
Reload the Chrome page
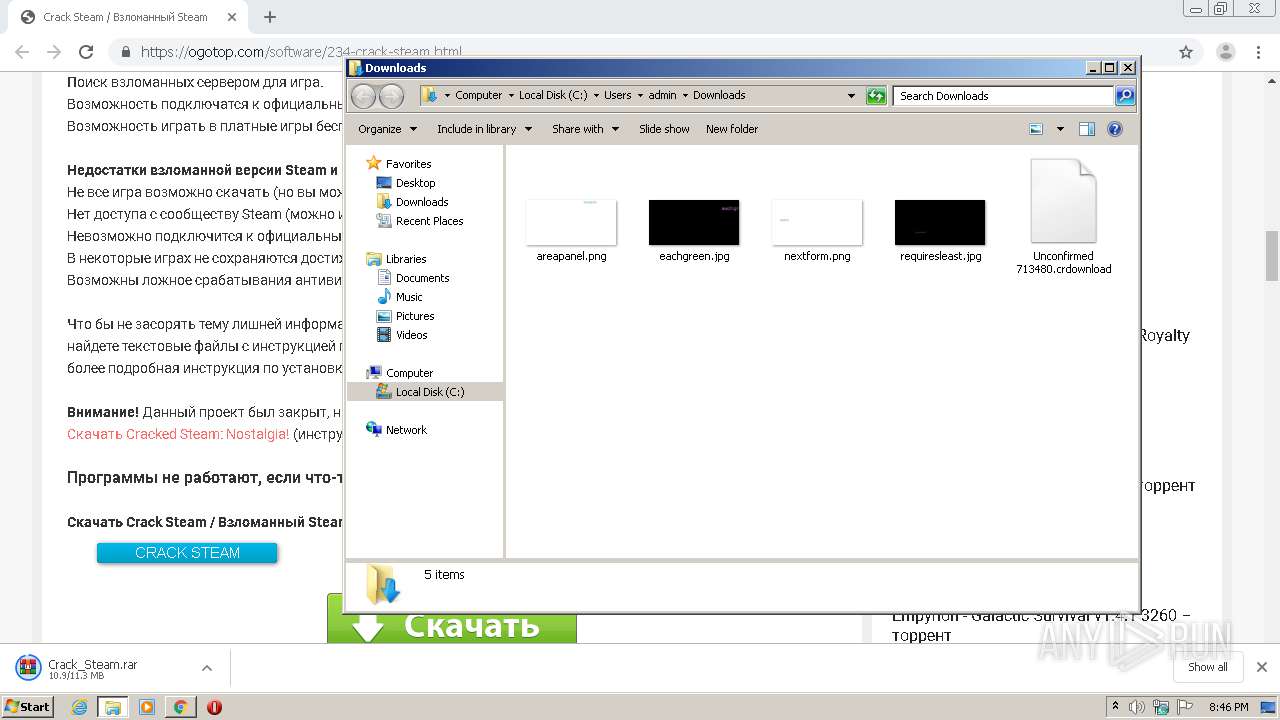point(86,52)
